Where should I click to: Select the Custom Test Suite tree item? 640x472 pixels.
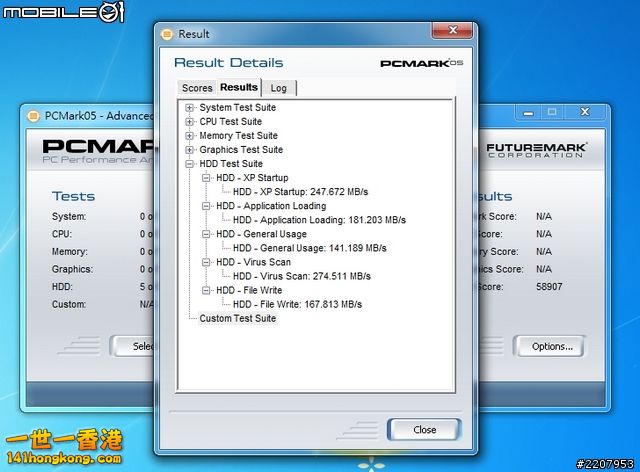(x=237, y=318)
